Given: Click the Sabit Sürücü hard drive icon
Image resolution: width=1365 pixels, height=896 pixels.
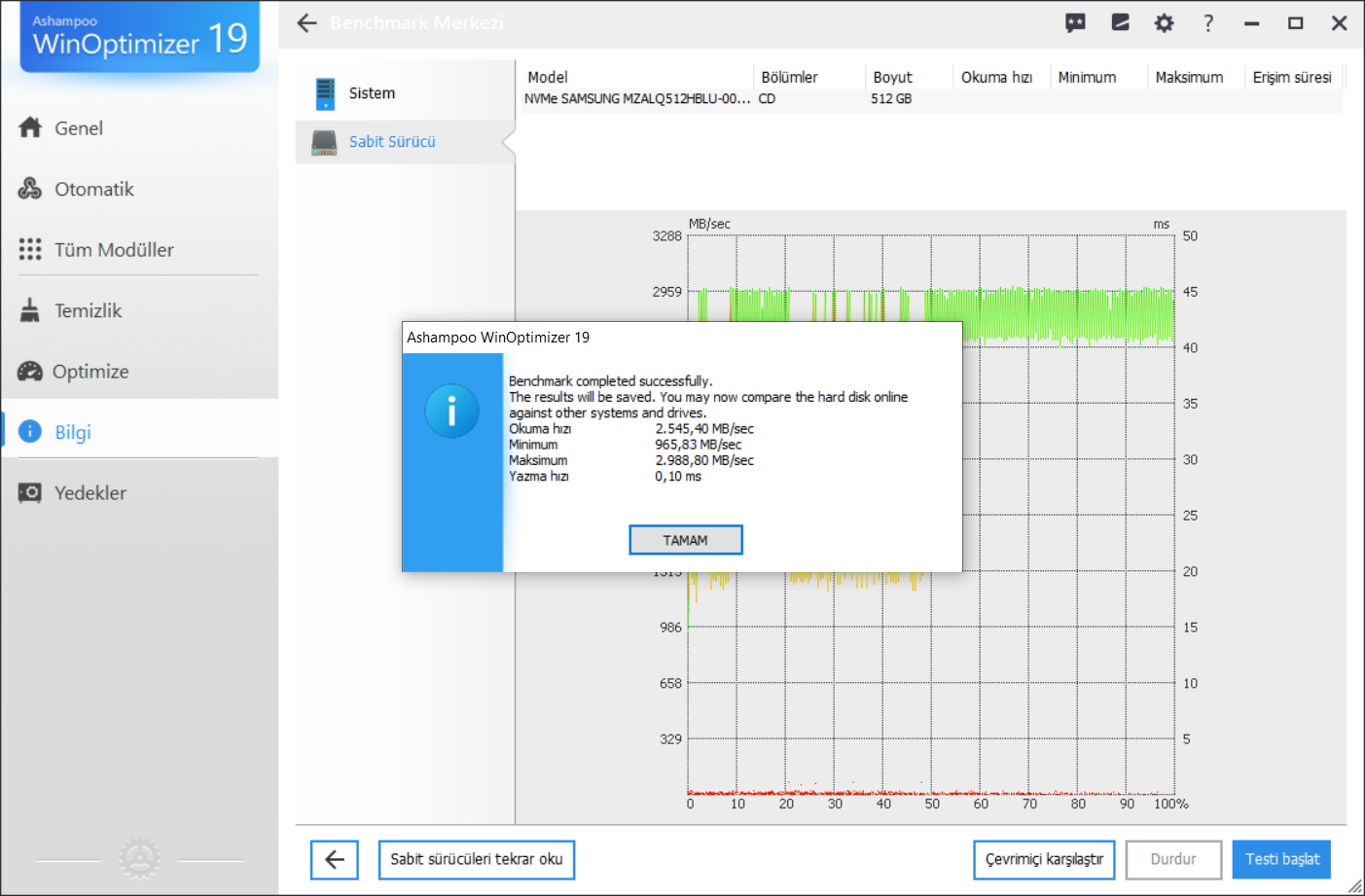Looking at the screenshot, I should coord(324,142).
